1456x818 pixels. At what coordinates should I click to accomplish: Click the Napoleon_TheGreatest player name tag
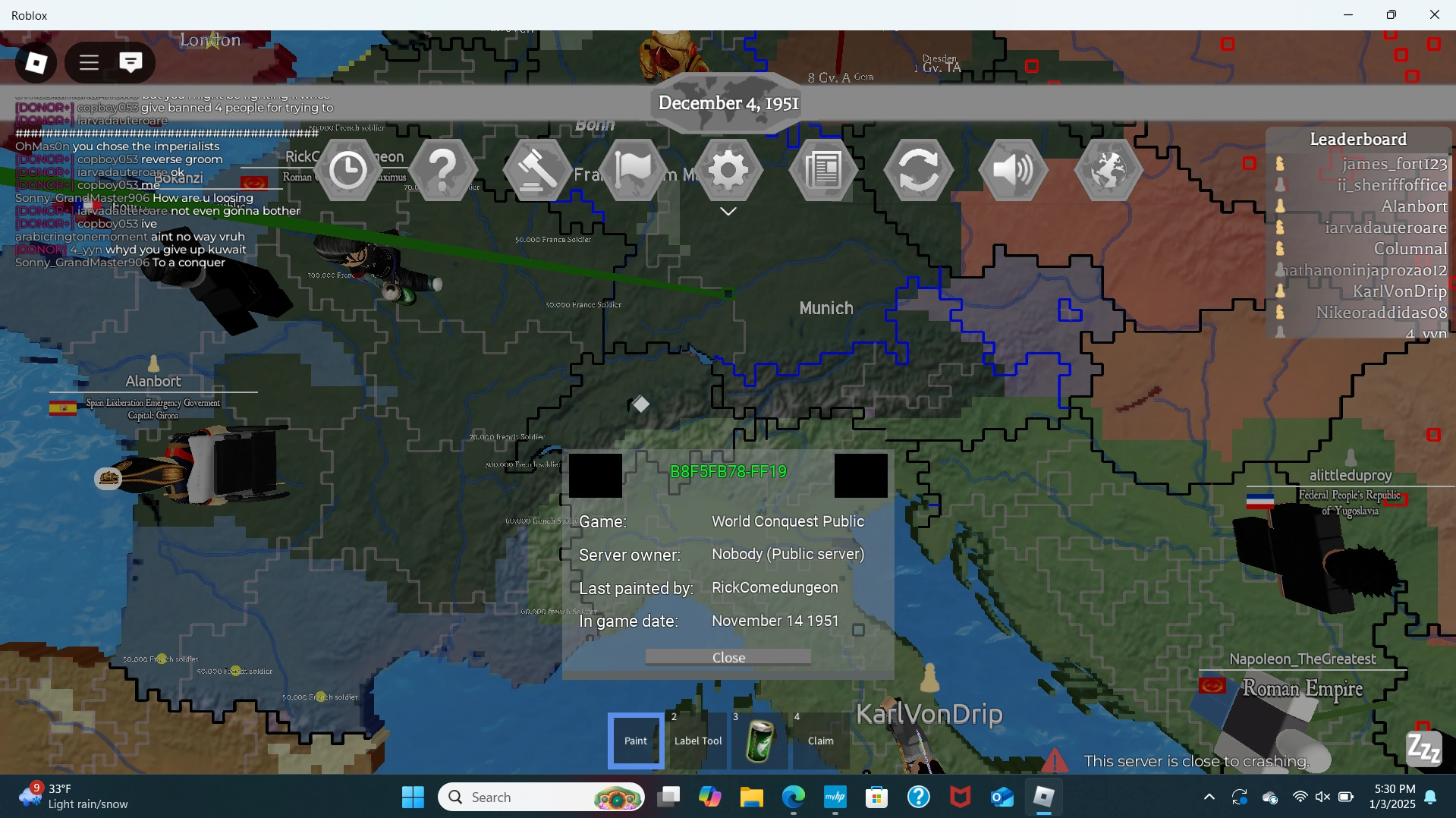[x=1303, y=659]
